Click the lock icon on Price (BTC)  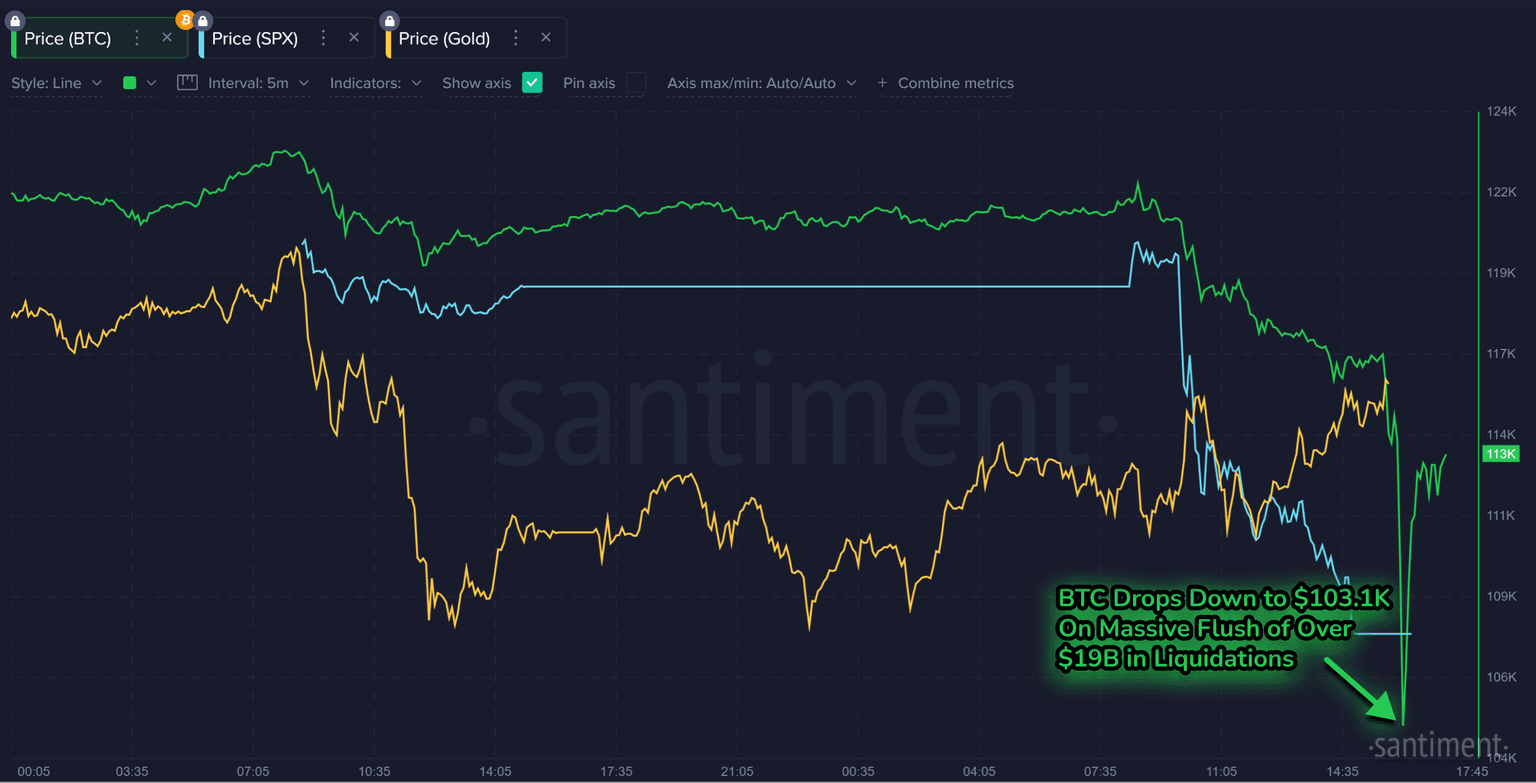[16, 19]
